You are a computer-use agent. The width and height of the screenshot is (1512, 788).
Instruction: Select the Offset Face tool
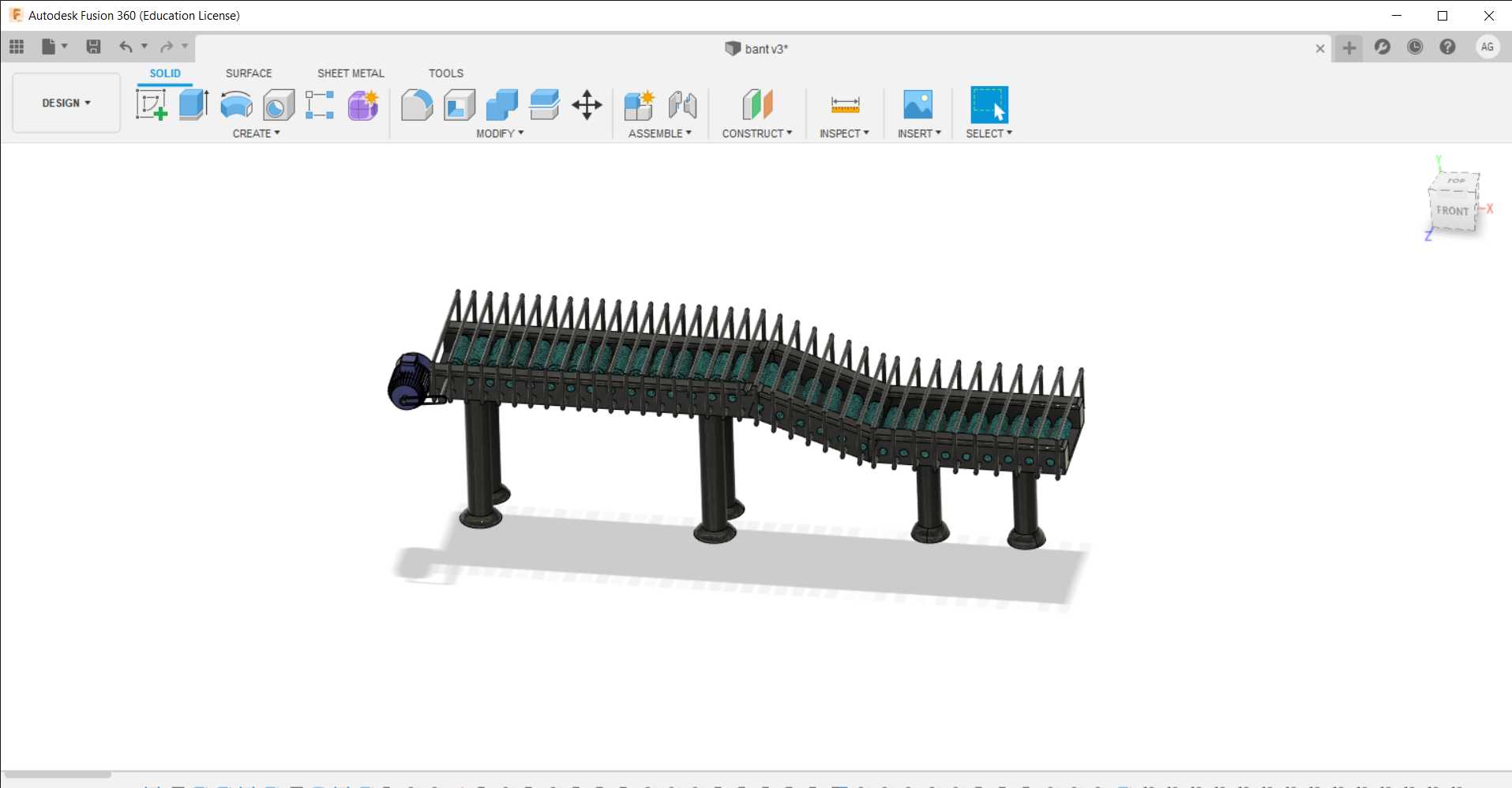coord(545,104)
